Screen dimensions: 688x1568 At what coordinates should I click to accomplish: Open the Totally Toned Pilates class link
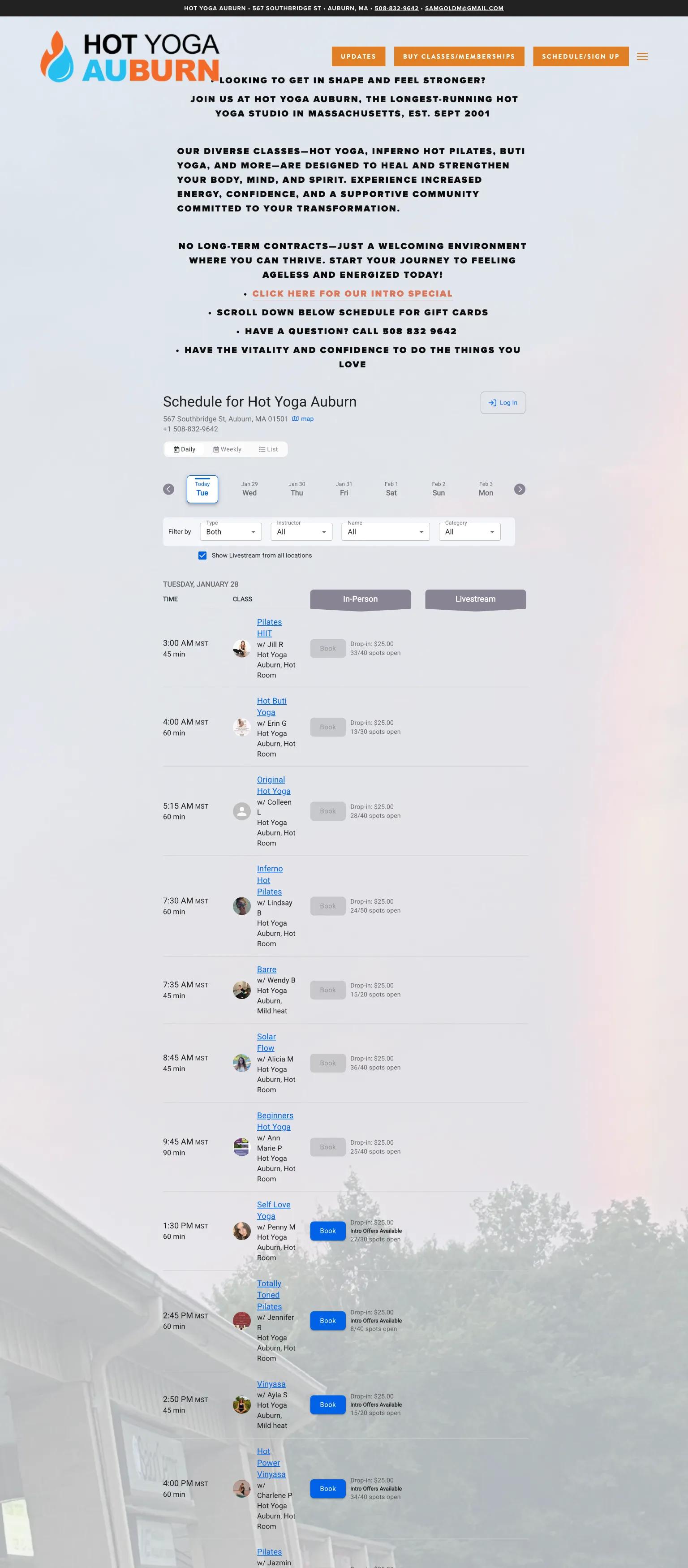coord(269,1295)
